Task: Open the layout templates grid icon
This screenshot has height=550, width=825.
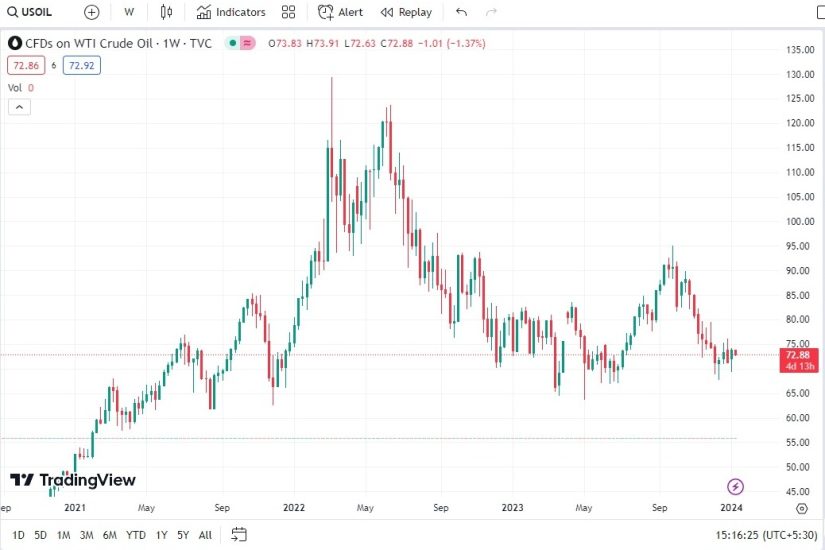Action: click(289, 12)
